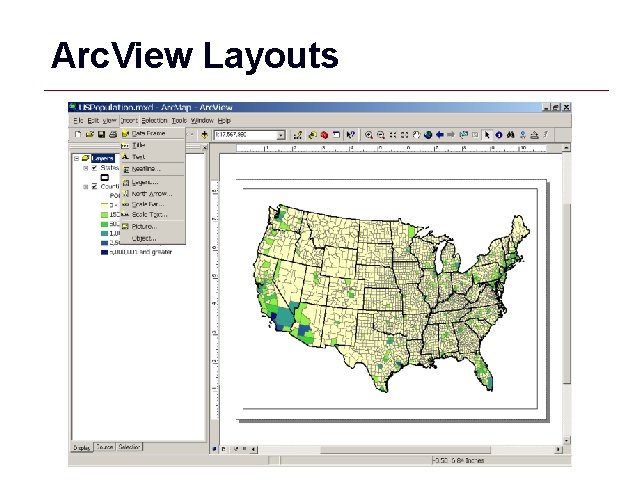Collapse the States layer tree node

point(85,168)
